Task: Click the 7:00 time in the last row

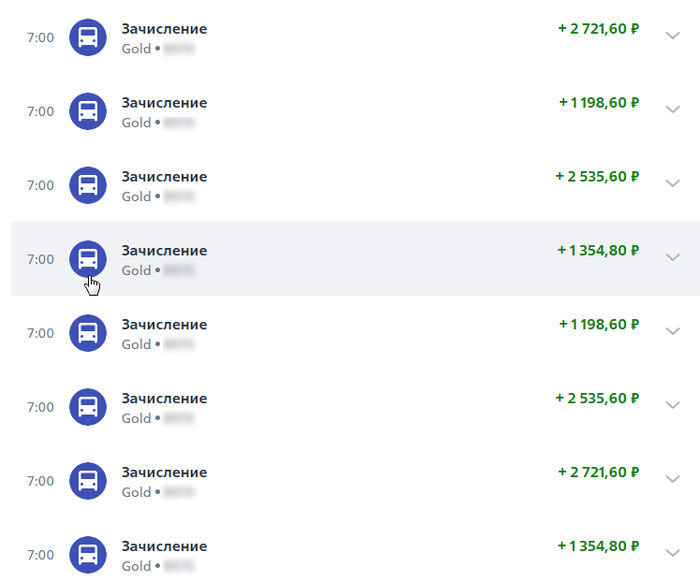Action: pos(41,555)
